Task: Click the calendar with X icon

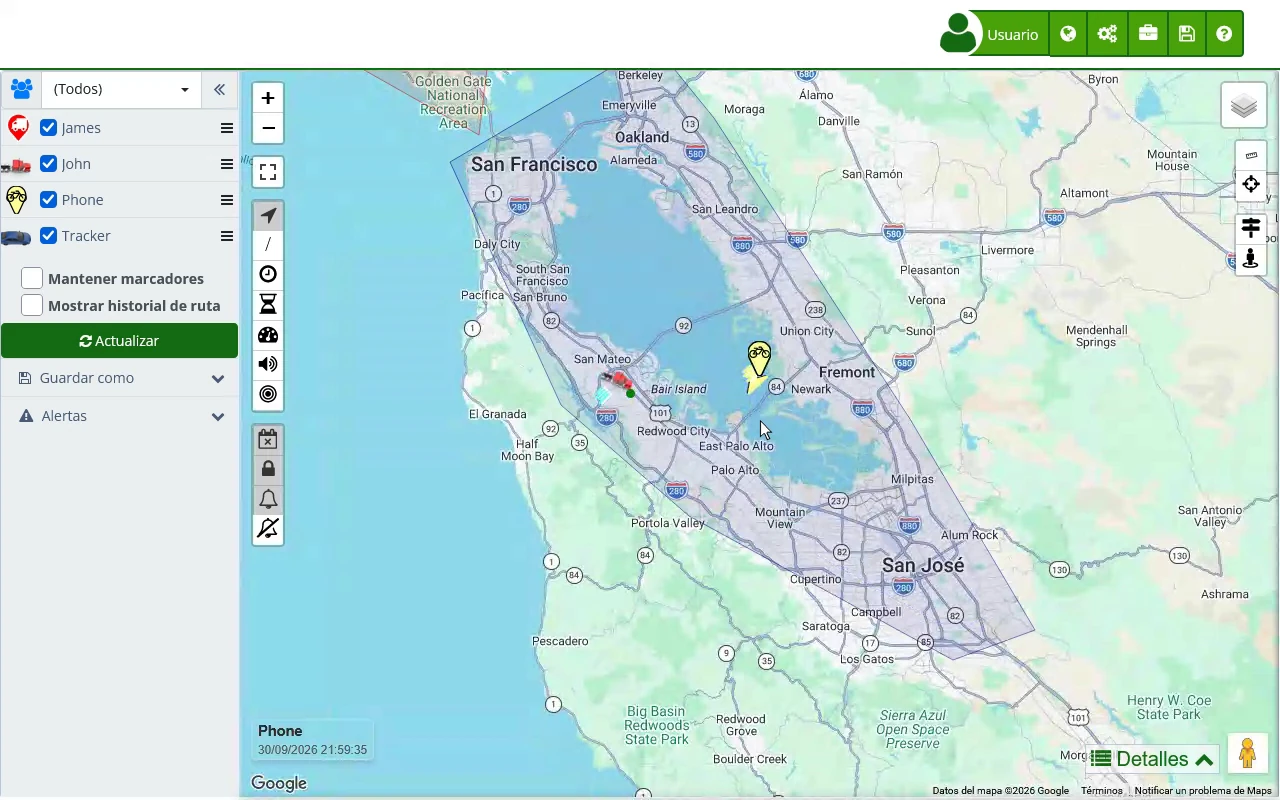Action: (x=268, y=439)
